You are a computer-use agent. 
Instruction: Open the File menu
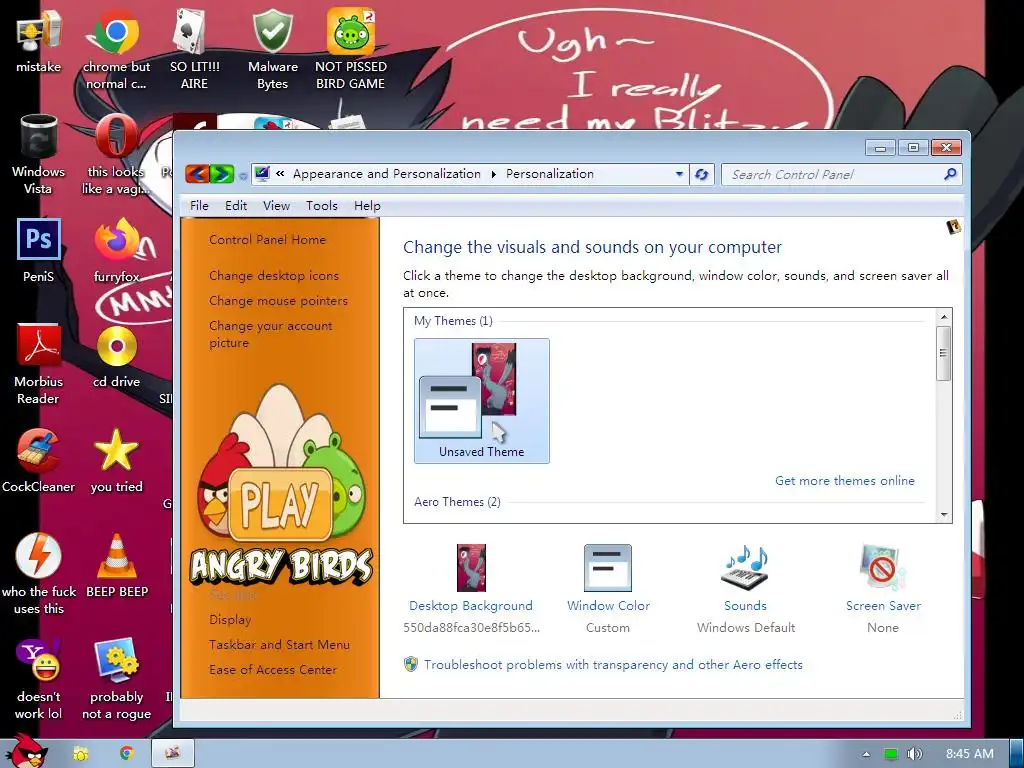tap(199, 206)
